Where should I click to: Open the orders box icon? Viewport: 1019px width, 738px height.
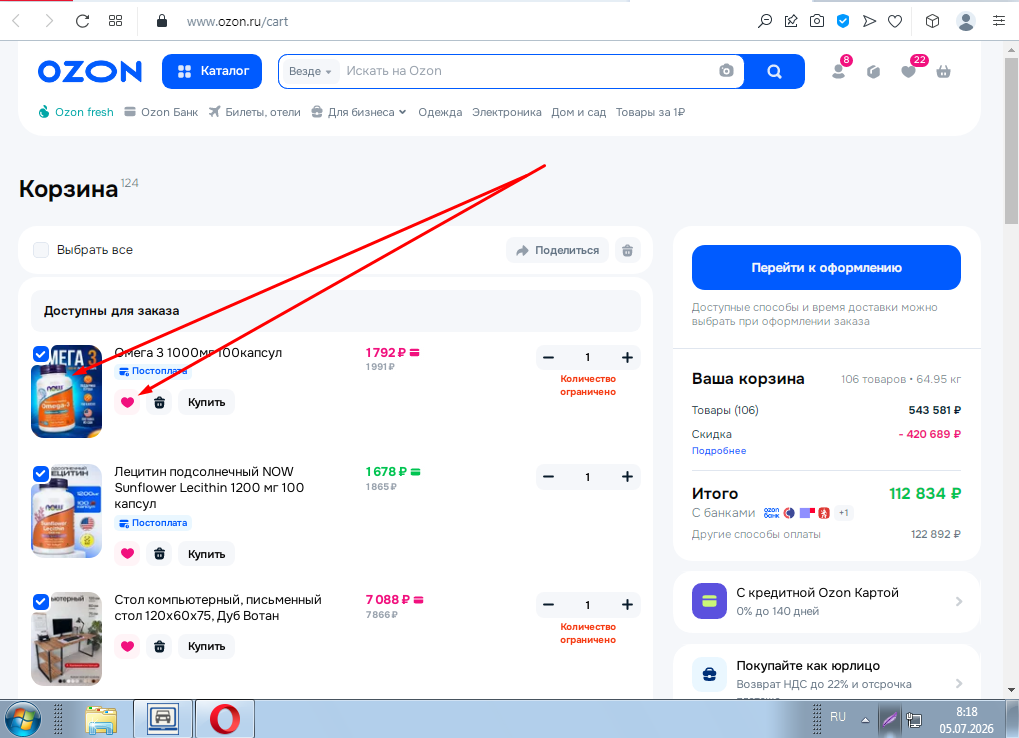tap(873, 71)
